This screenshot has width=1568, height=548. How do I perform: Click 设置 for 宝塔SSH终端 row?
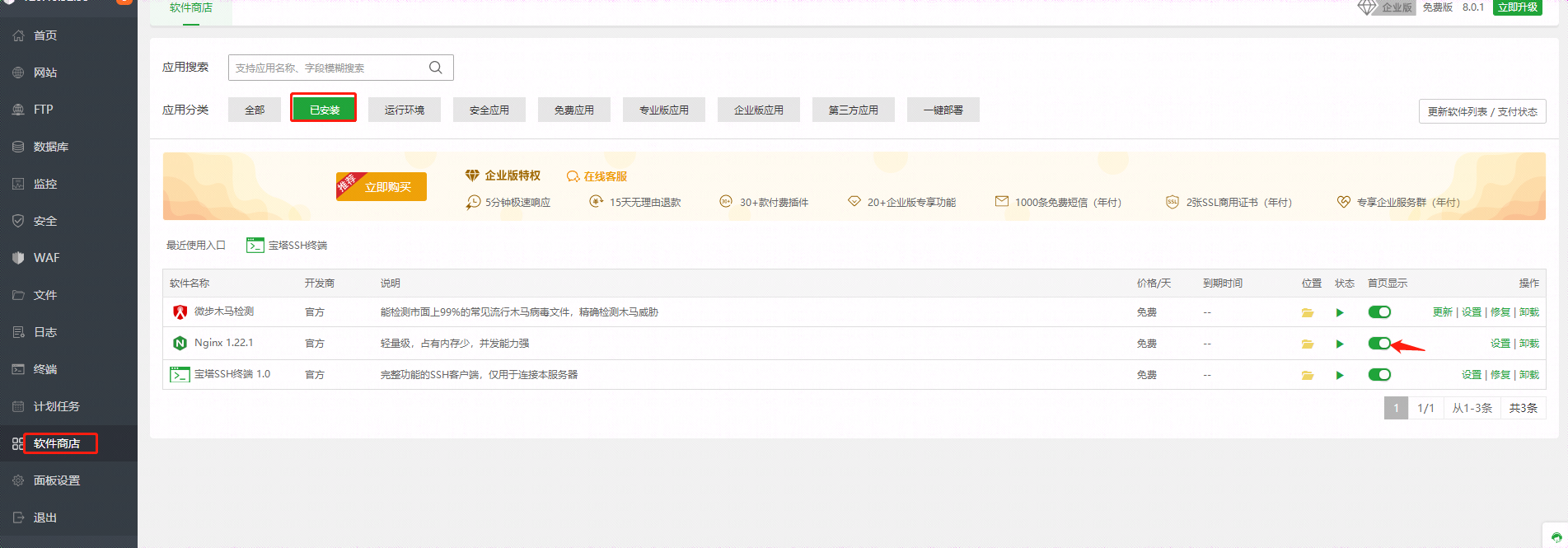point(1472,374)
